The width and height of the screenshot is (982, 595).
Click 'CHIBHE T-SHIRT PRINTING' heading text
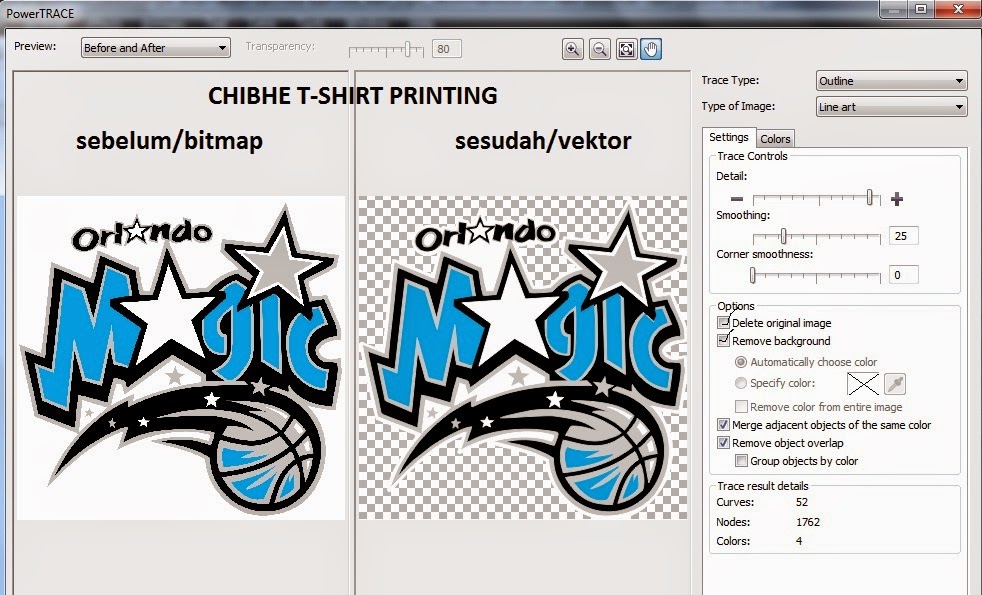tap(353, 96)
